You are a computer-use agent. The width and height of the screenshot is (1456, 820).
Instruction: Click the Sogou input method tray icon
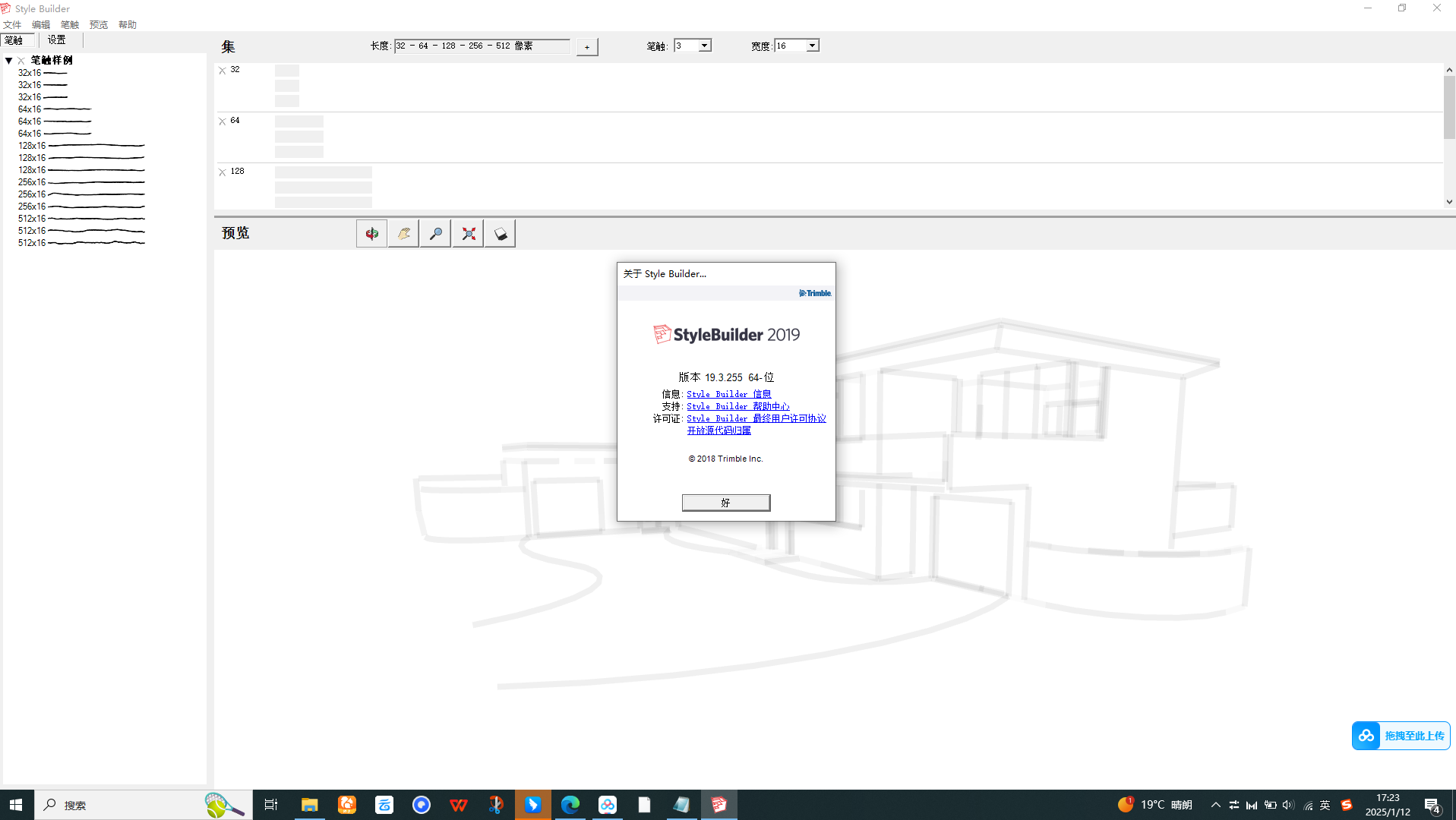[x=1347, y=805]
